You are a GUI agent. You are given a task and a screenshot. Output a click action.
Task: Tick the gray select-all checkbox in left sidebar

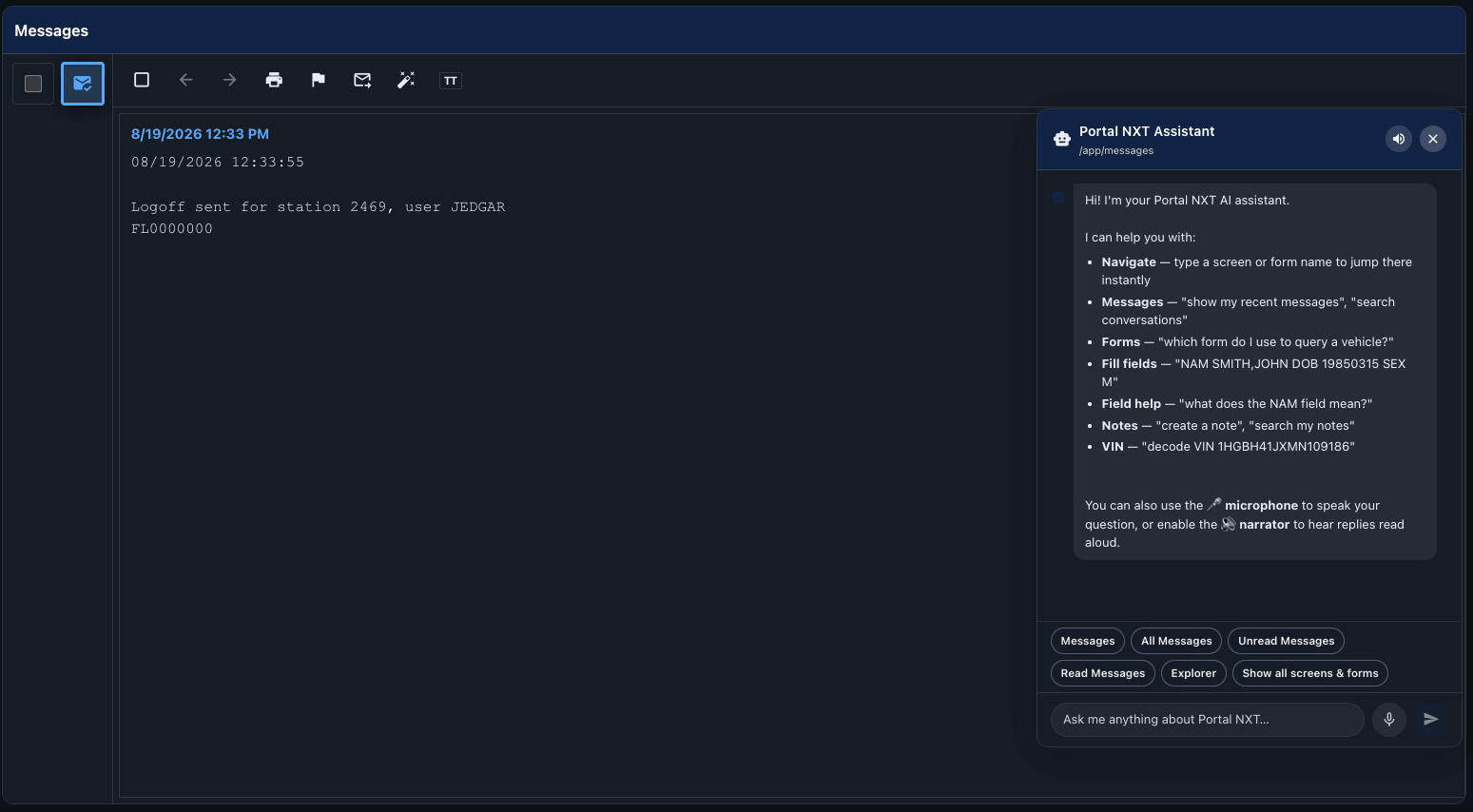click(x=33, y=84)
